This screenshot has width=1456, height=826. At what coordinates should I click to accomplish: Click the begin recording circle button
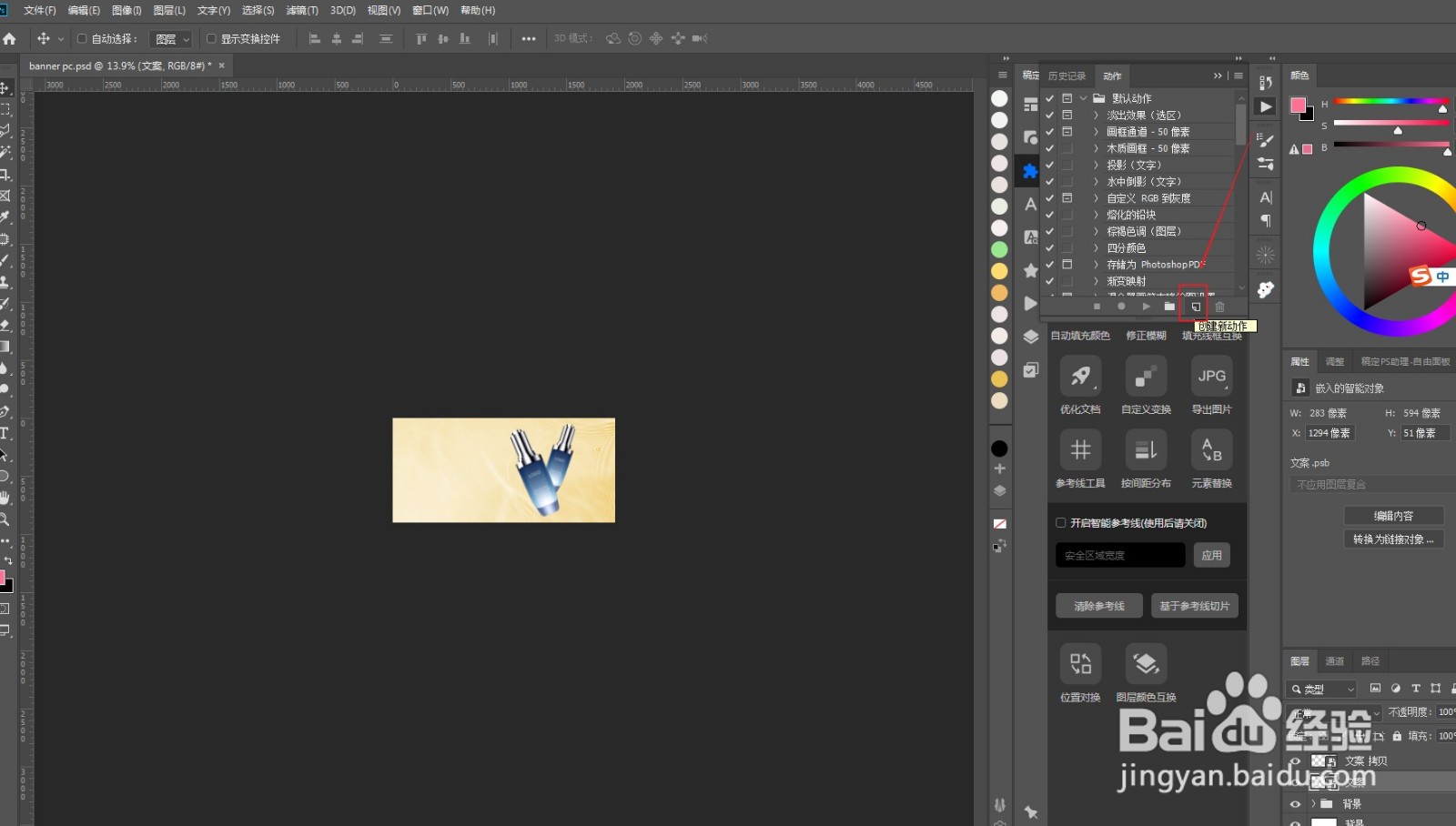(1121, 307)
